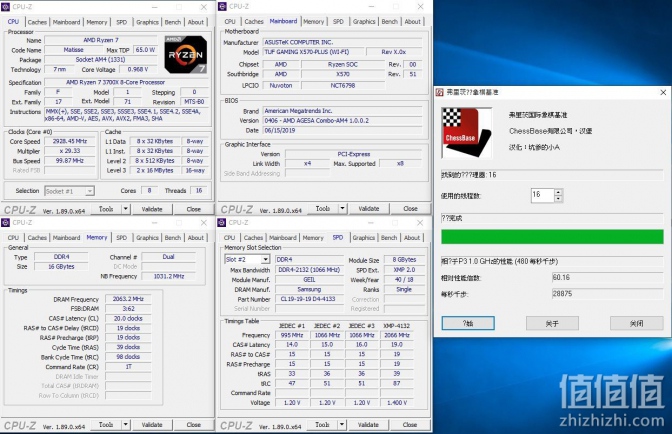Click the DRAM Frequency value 2063.2 MHz
672x434 pixels.
[x=128, y=299]
